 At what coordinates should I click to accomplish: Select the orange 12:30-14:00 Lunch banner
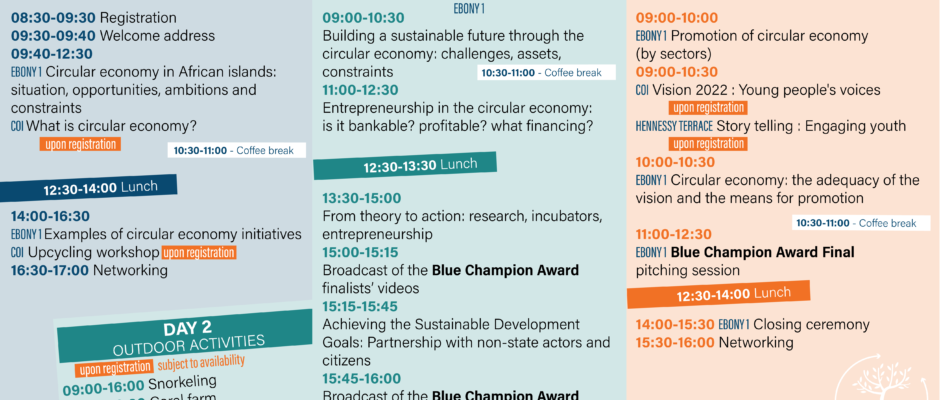(717, 295)
